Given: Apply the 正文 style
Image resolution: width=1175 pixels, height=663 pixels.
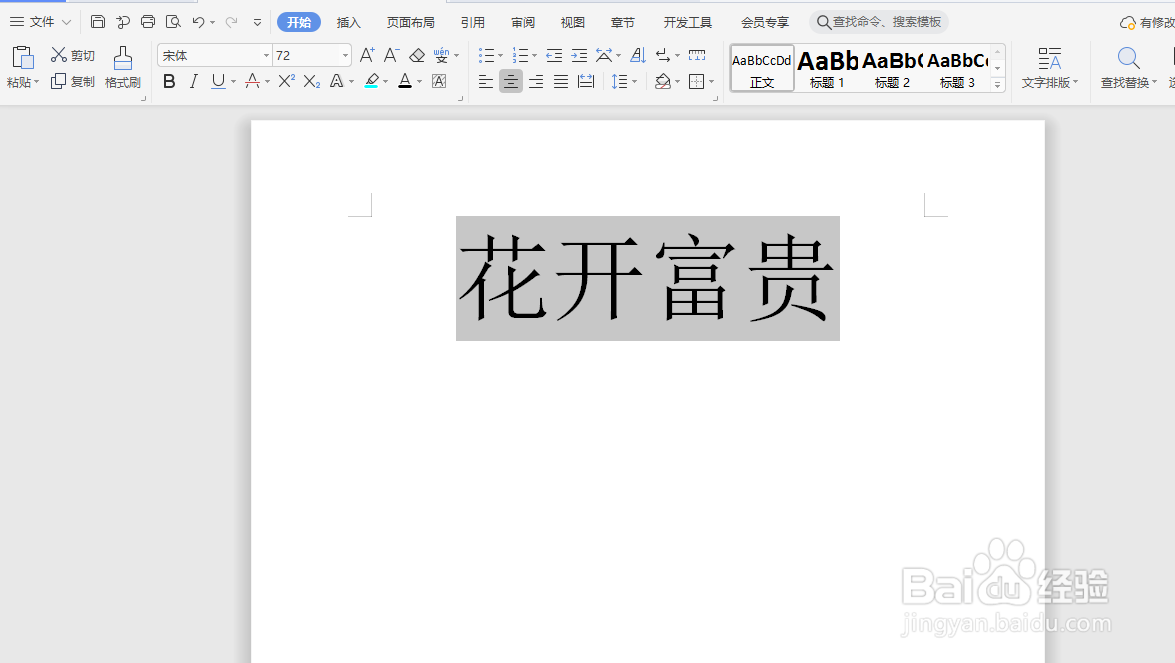Looking at the screenshot, I should click(762, 68).
